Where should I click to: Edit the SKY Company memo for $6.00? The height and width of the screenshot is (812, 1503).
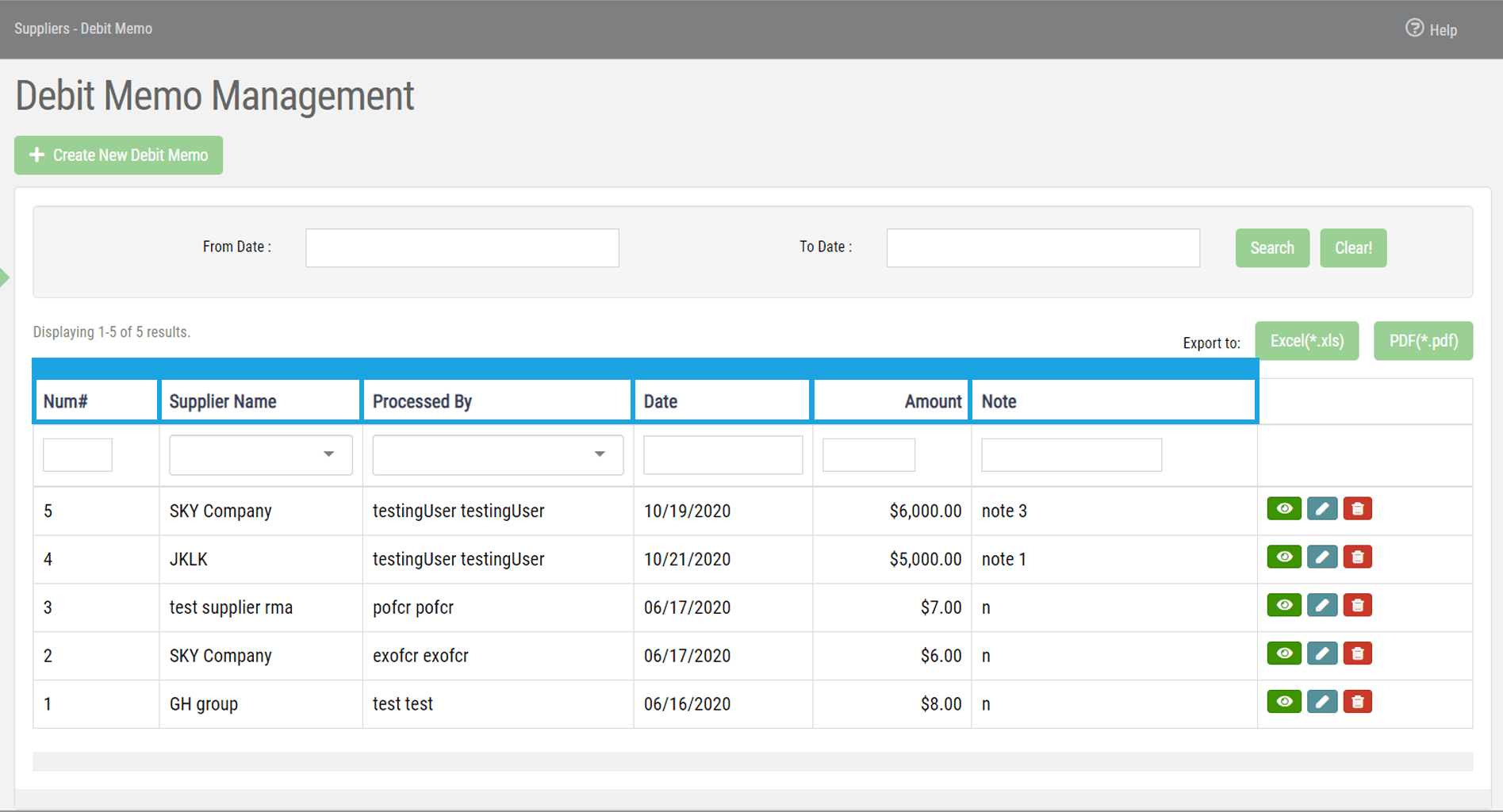[1321, 653]
